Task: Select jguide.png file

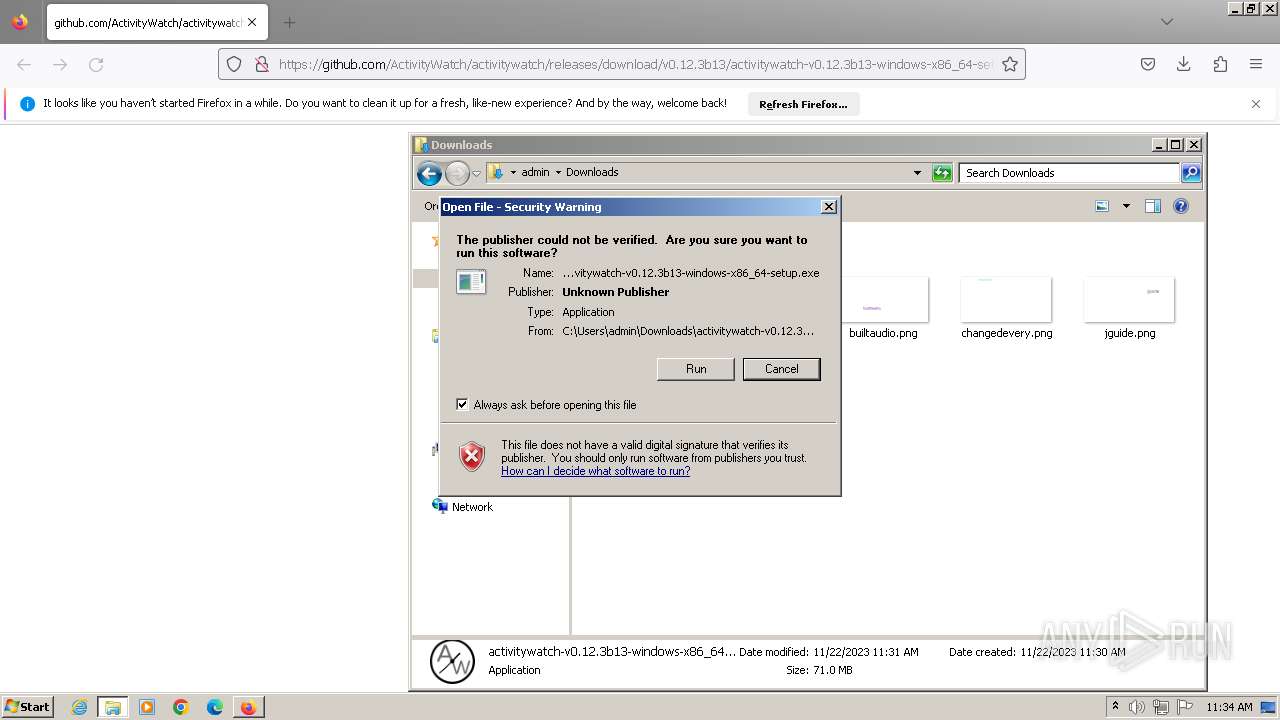Action: pyautogui.click(x=1129, y=309)
